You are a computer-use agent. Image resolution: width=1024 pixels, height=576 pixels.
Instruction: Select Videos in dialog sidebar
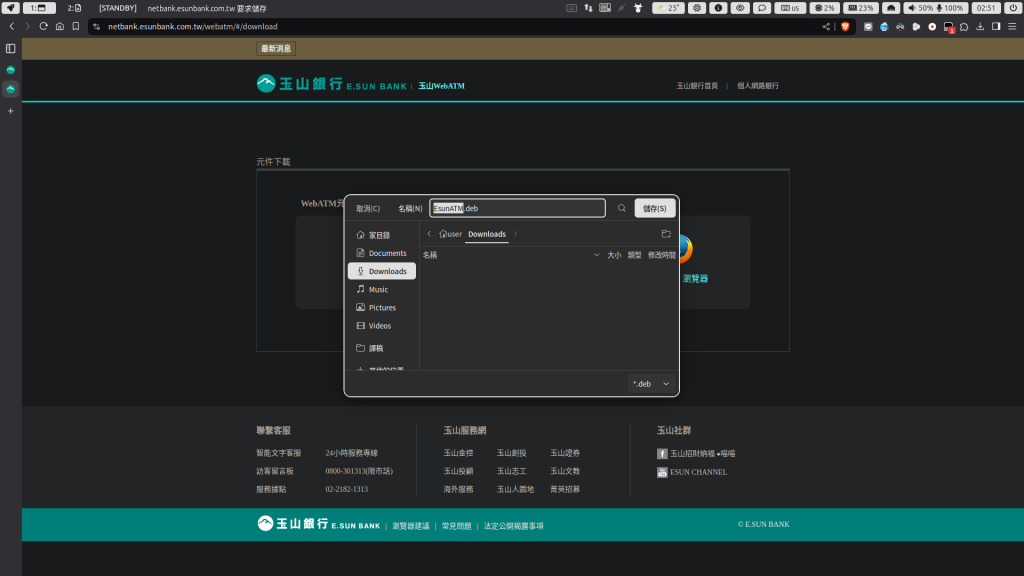click(x=381, y=326)
